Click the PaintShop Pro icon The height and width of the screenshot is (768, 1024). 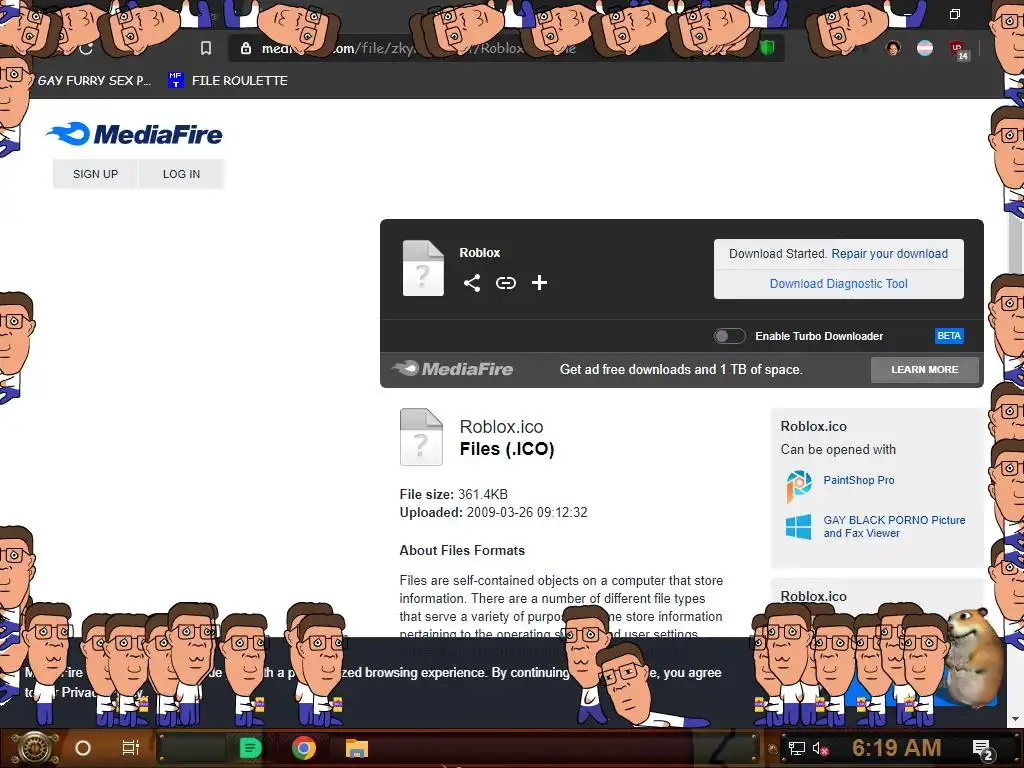tap(799, 486)
